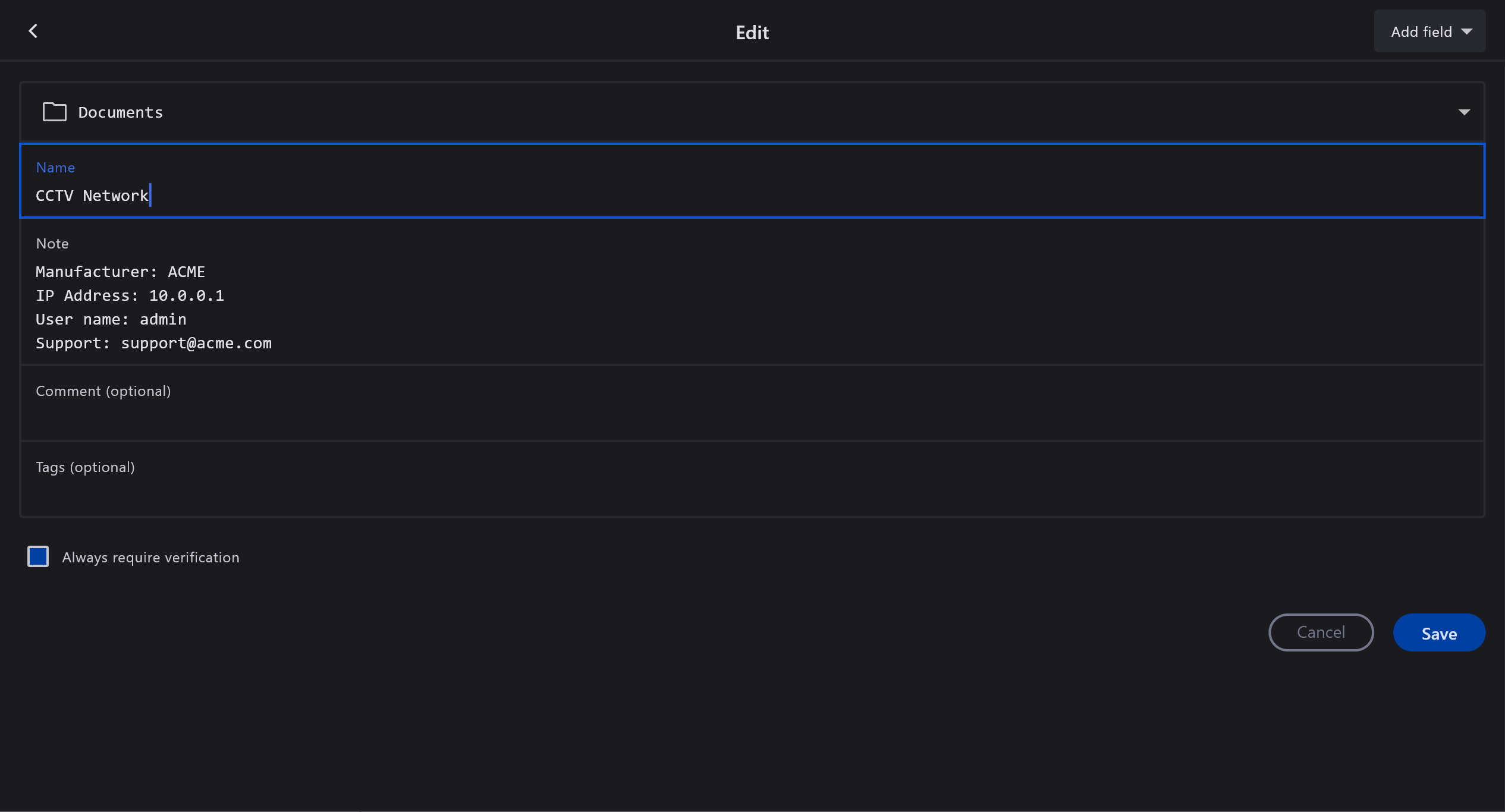Focus the Name field with CCTV Network
Viewport: 1505px width, 812px height.
click(x=92, y=196)
